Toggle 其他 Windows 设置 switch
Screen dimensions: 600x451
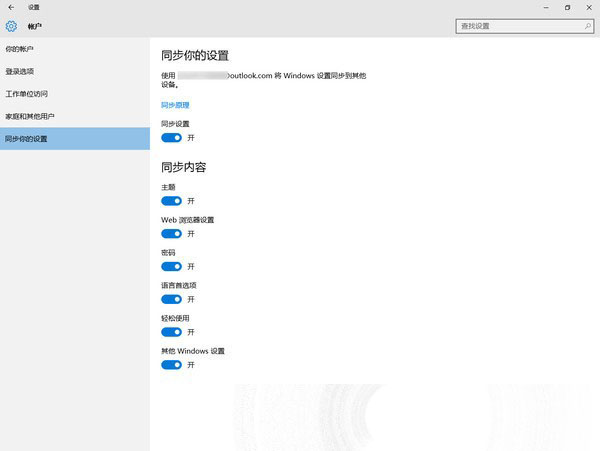(171, 365)
